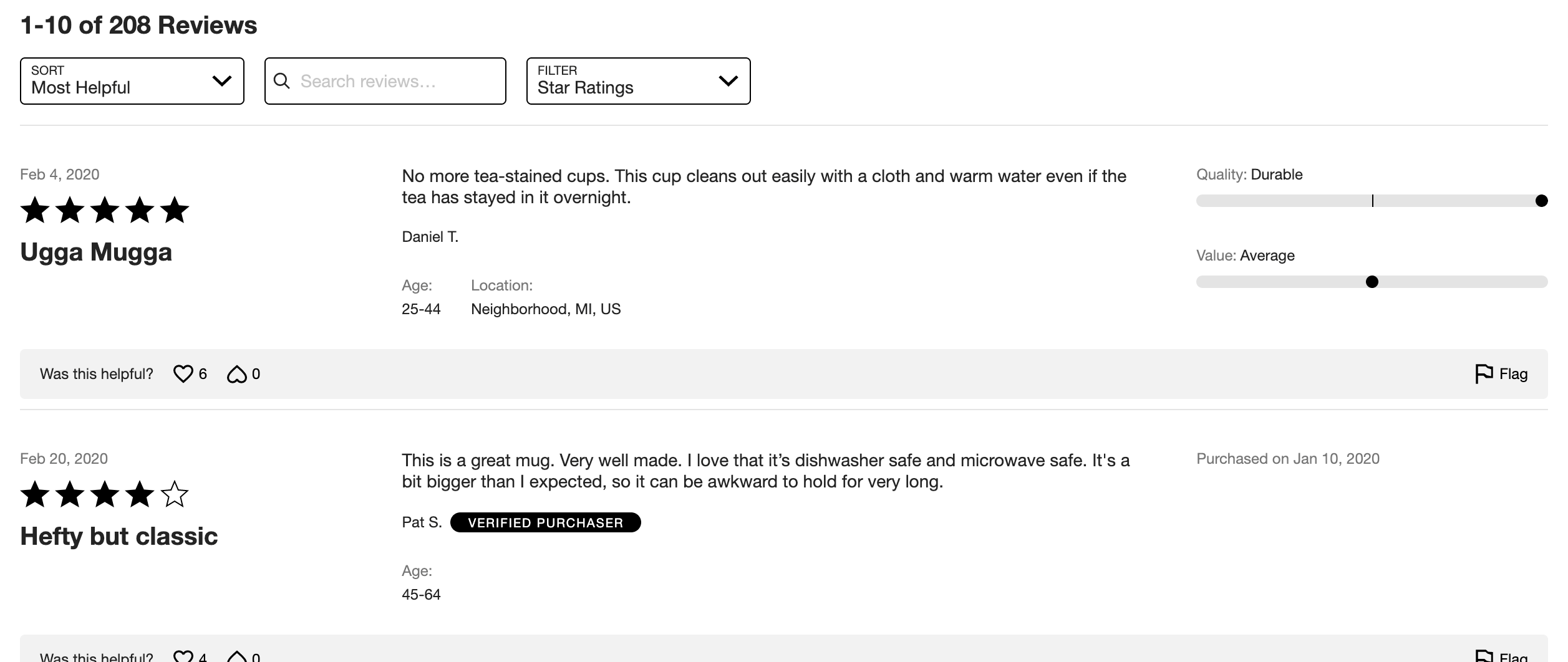The width and height of the screenshot is (1568, 662).
Task: Click heart icon on Hefty but classic review
Action: 183,656
